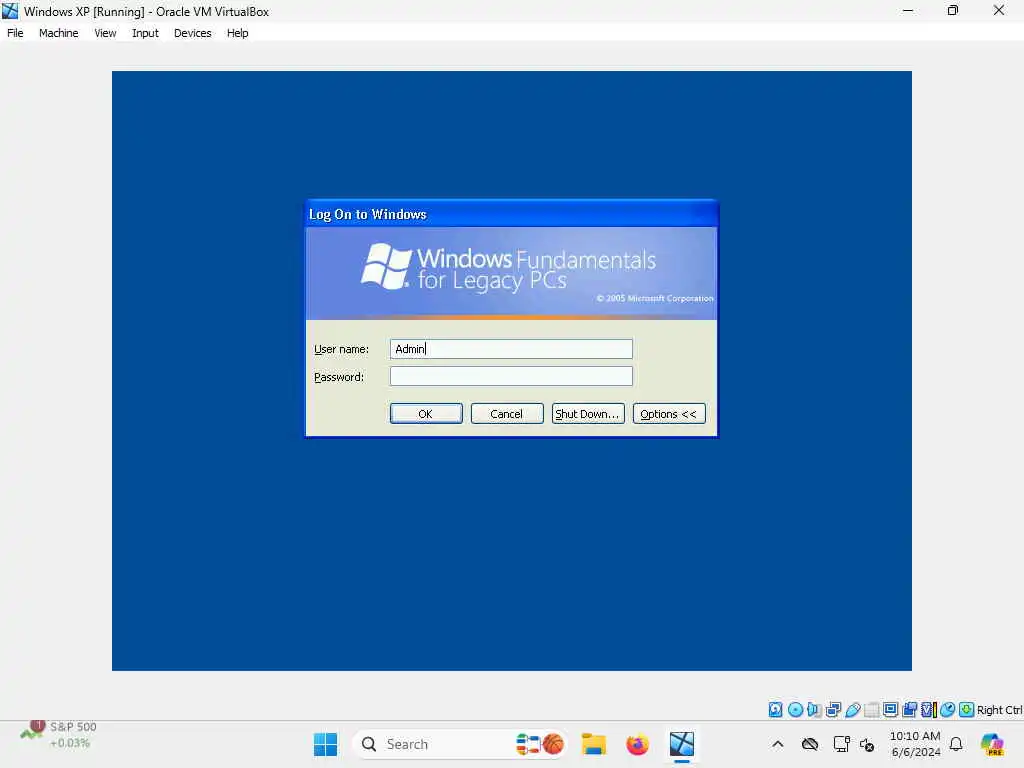Open the Windows Start menu
Image resolution: width=1024 pixels, height=768 pixels.
[x=325, y=744]
